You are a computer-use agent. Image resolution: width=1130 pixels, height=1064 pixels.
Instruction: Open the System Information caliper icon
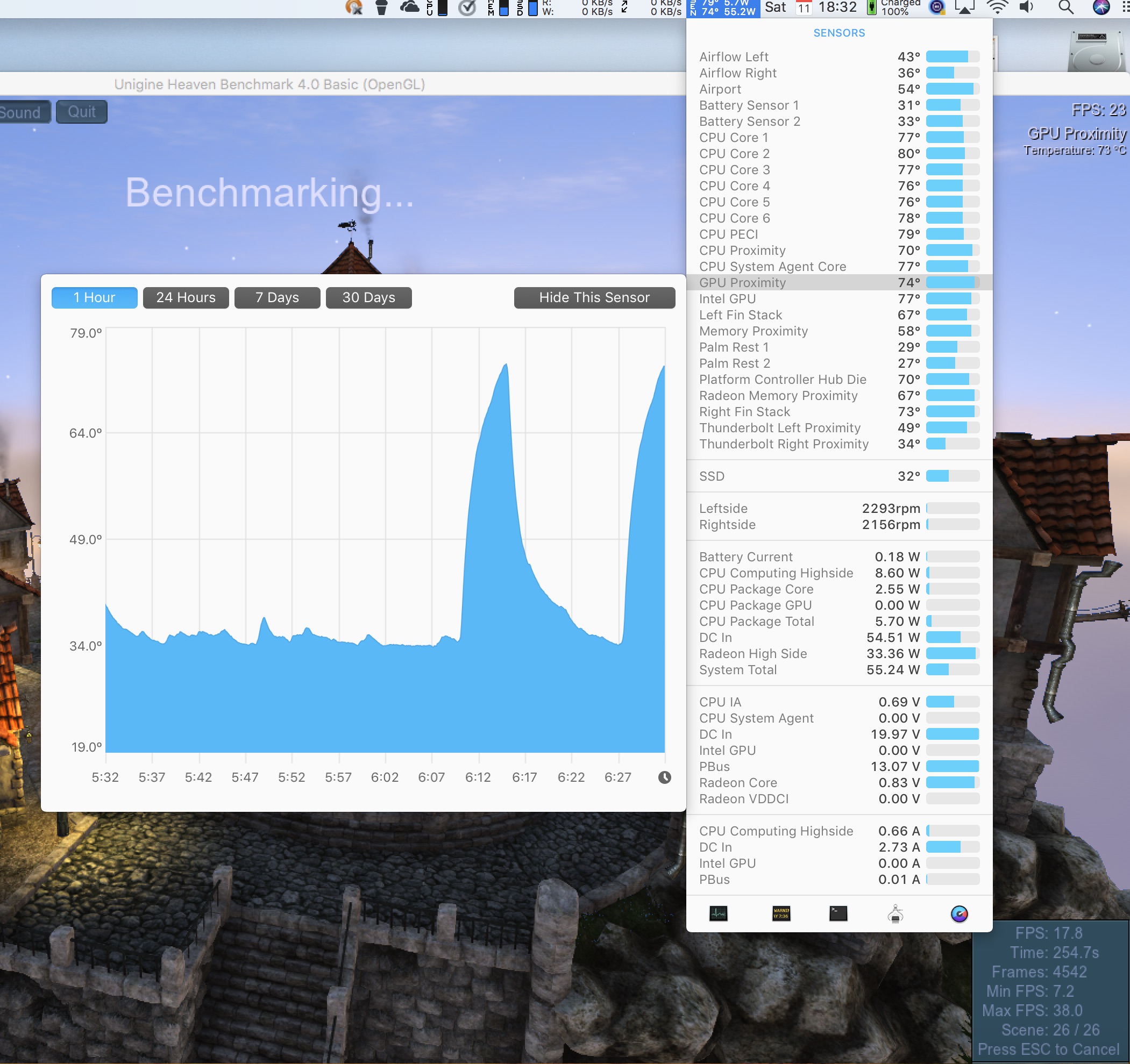click(x=896, y=913)
